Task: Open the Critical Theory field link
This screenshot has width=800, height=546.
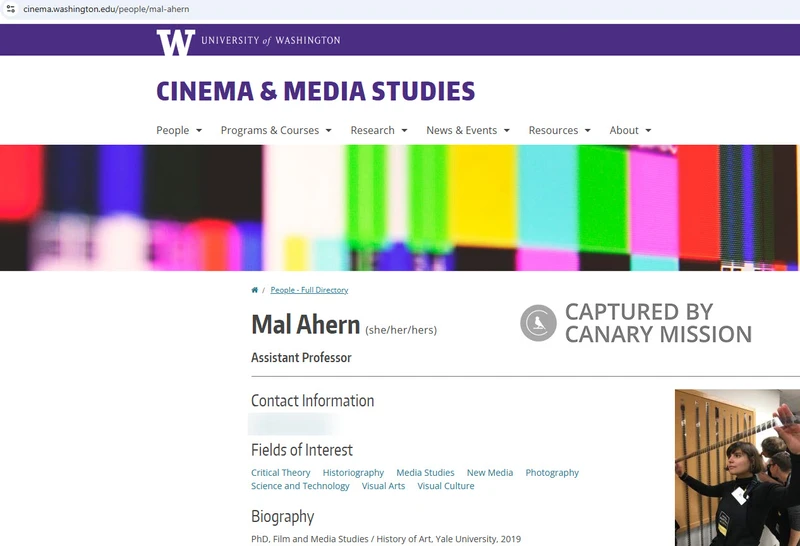Action: click(x=281, y=473)
